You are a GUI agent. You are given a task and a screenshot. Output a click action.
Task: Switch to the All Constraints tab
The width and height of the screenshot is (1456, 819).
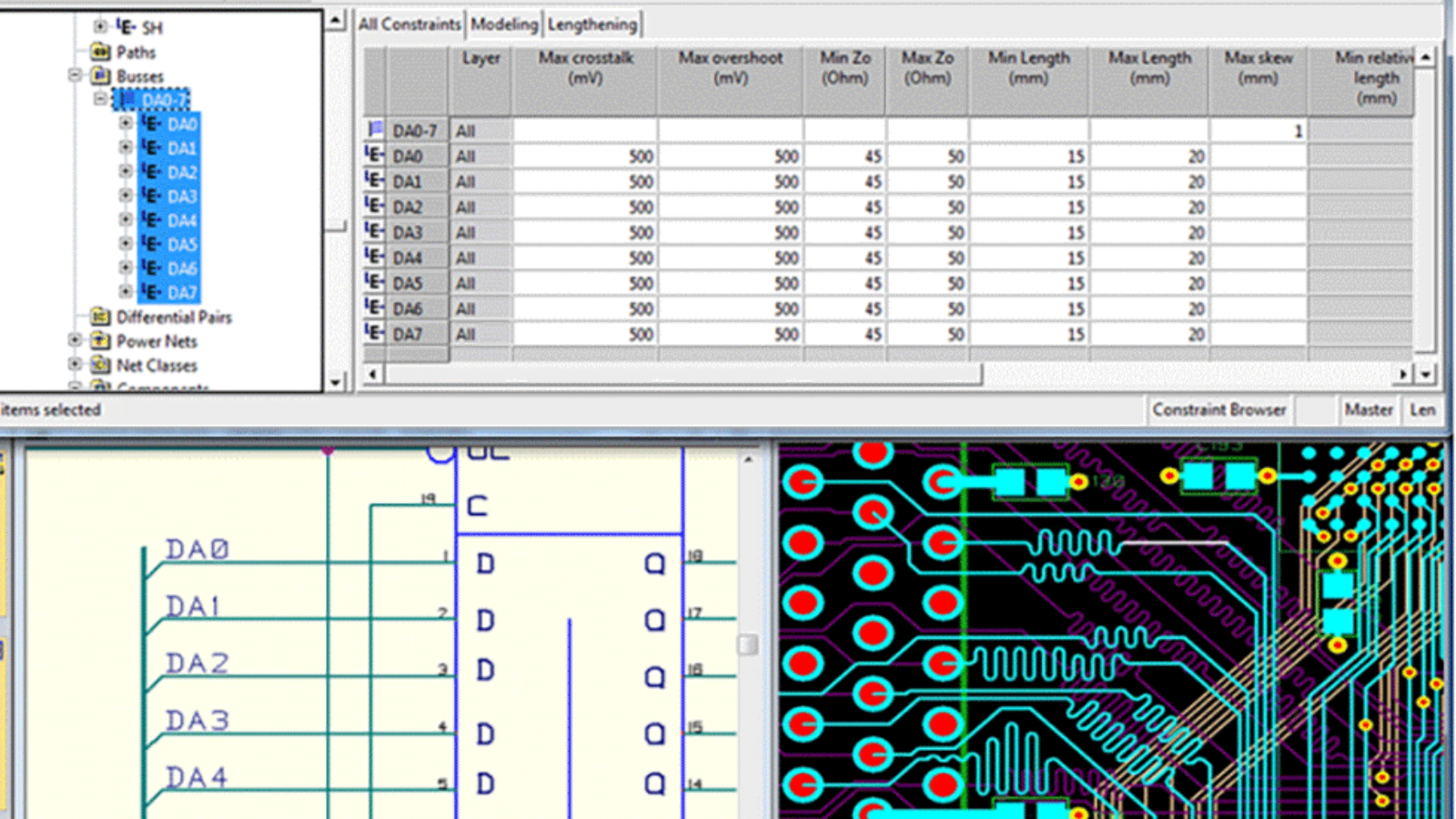409,25
